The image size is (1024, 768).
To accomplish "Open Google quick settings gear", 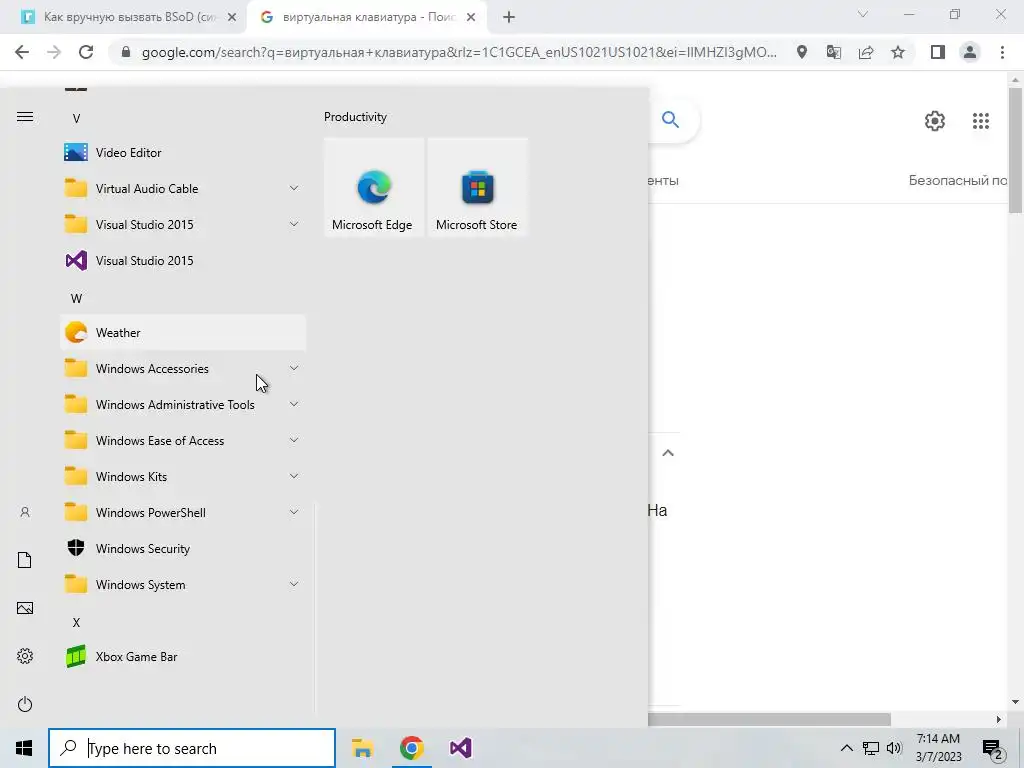I will click(x=935, y=121).
